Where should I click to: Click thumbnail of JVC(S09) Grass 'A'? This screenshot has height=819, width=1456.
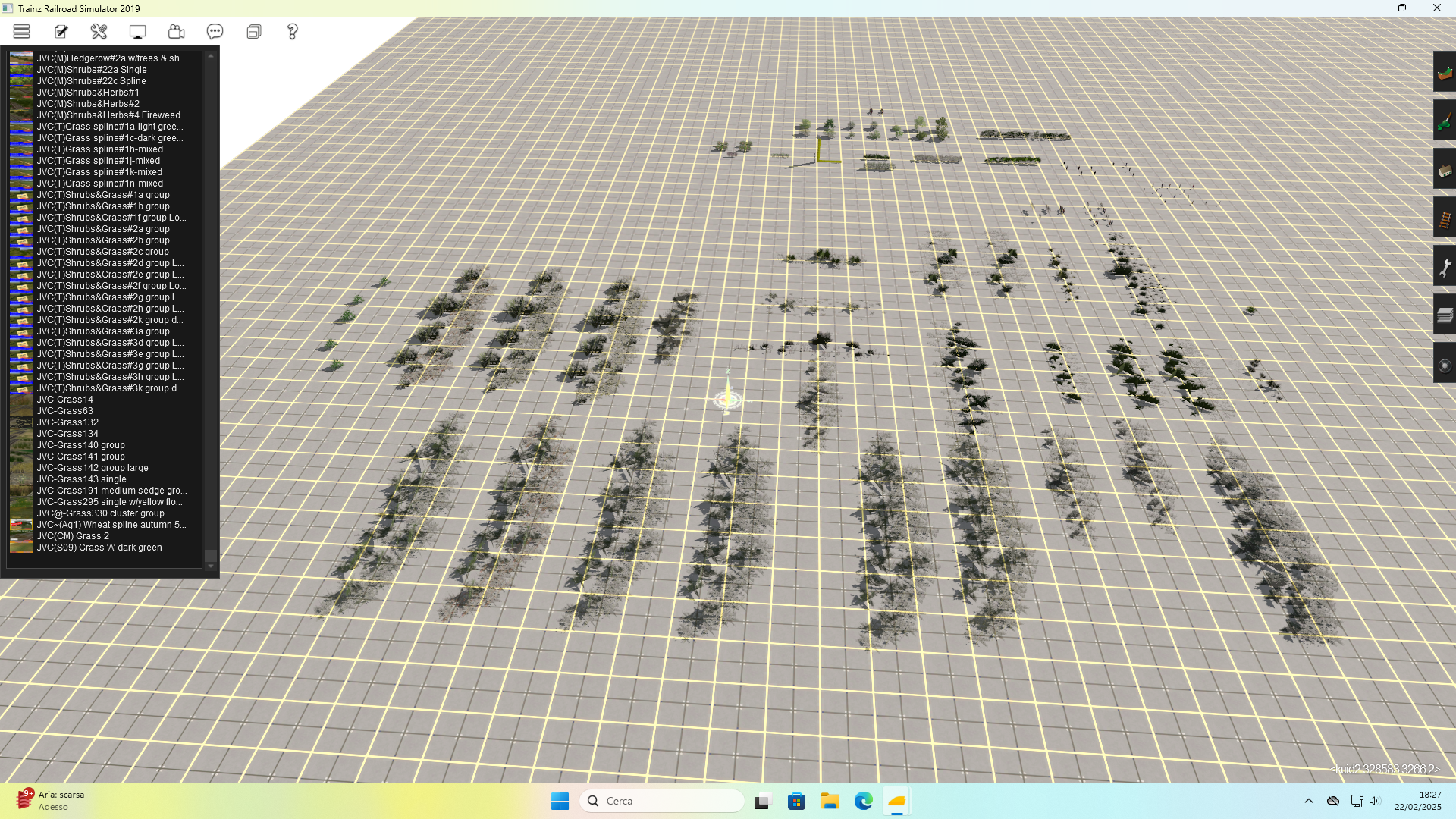tap(21, 548)
